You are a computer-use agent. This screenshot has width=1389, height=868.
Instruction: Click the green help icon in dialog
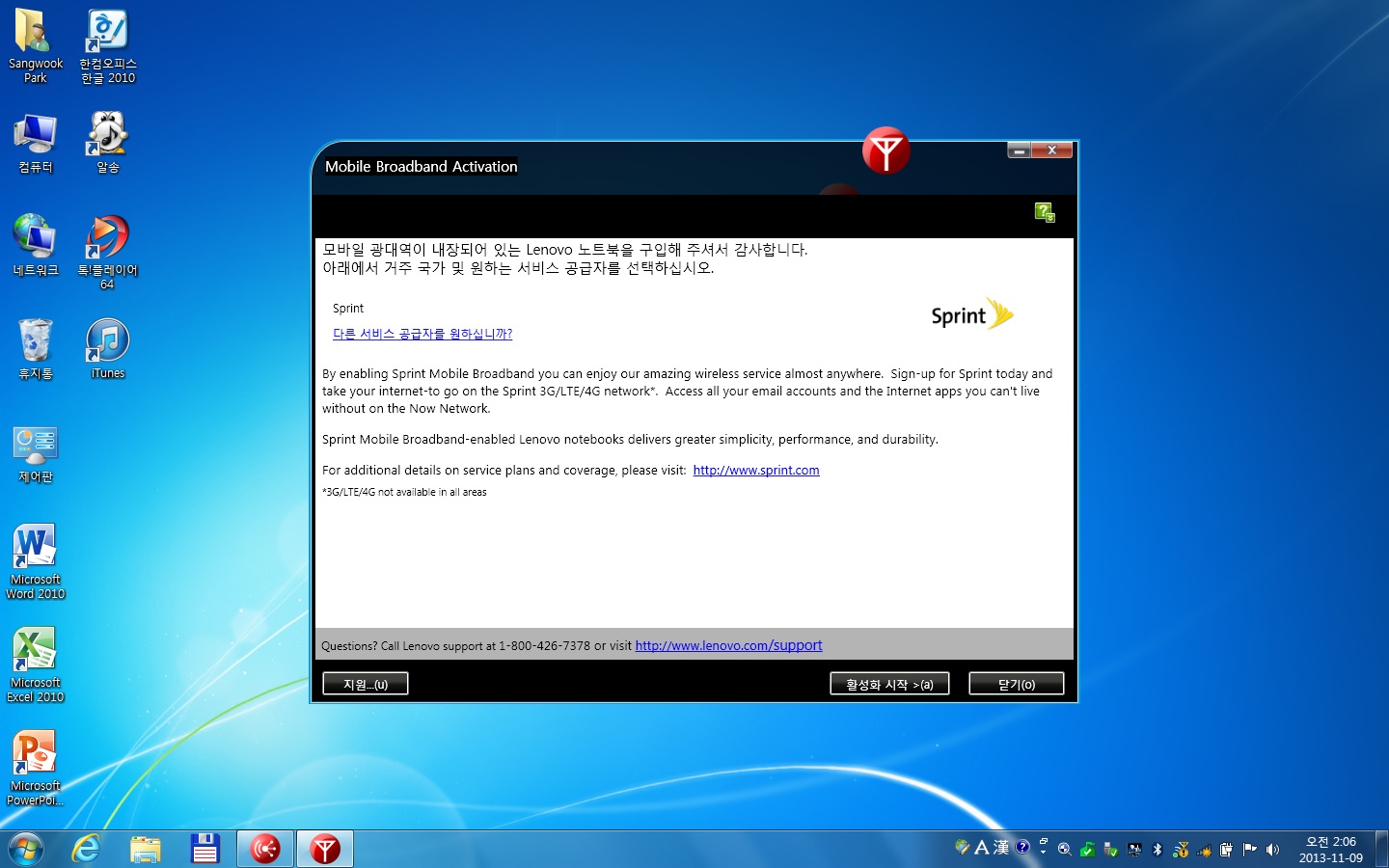tap(1044, 212)
